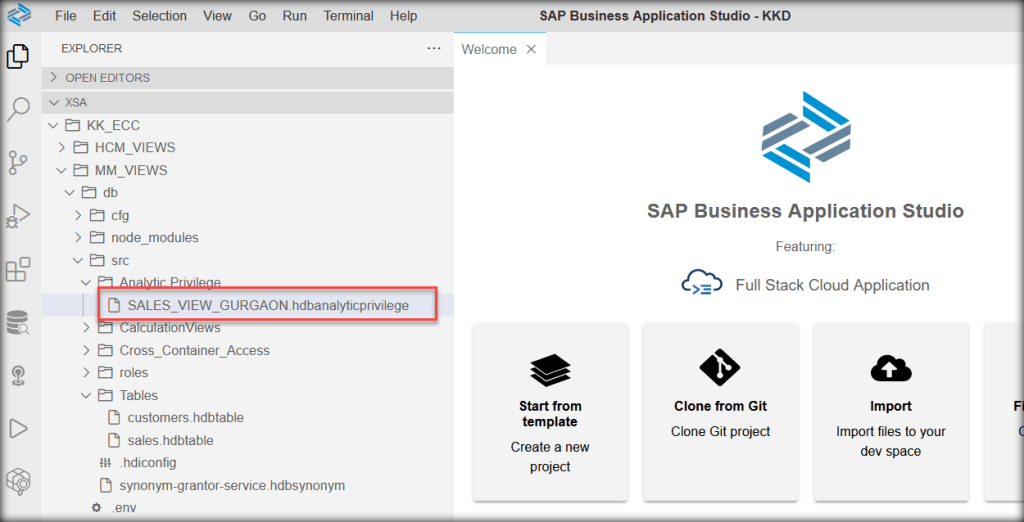This screenshot has width=1024, height=522.
Task: Click the Start from template icon
Action: [x=549, y=370]
